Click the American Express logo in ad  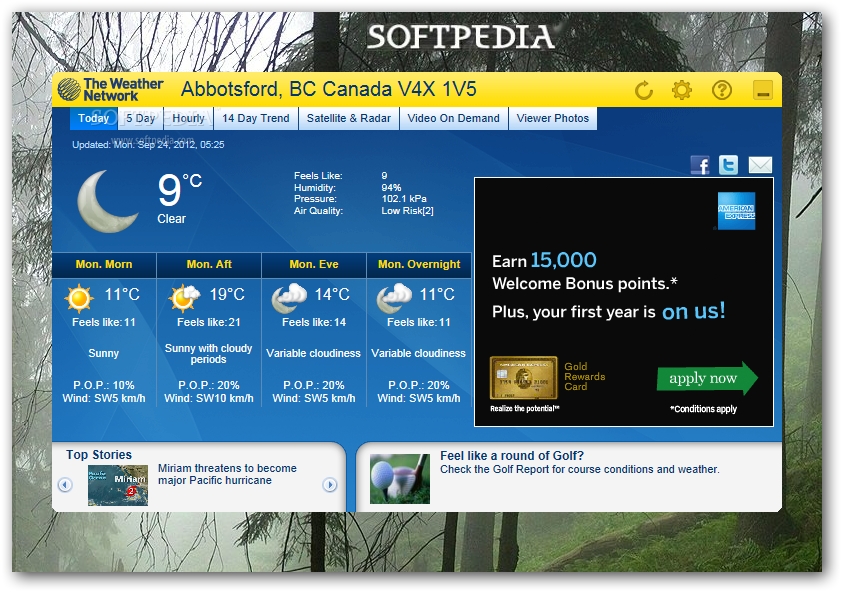736,211
